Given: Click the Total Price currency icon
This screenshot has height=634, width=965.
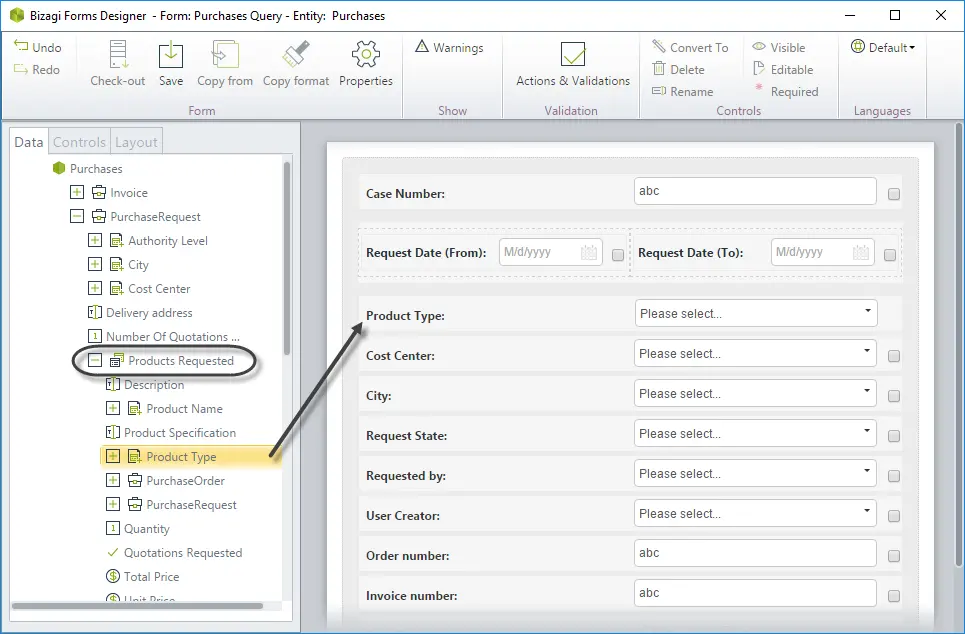Looking at the screenshot, I should 113,577.
